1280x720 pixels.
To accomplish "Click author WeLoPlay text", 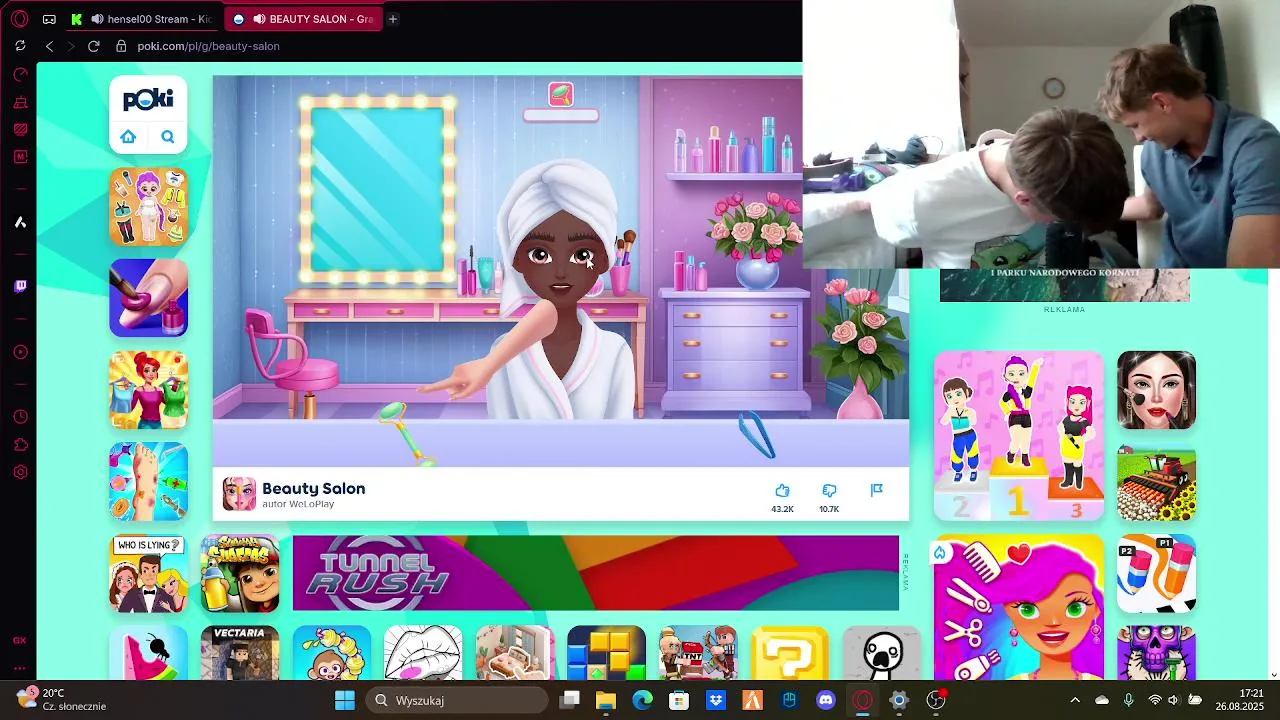I will click(x=298, y=504).
